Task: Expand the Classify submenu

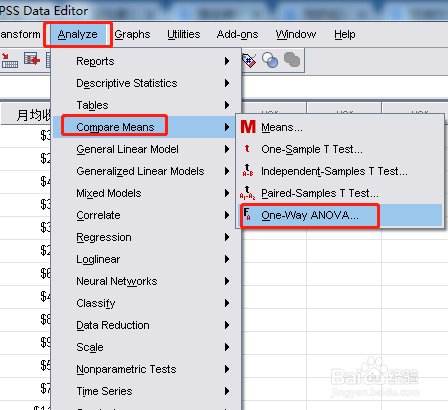Action: point(147,303)
